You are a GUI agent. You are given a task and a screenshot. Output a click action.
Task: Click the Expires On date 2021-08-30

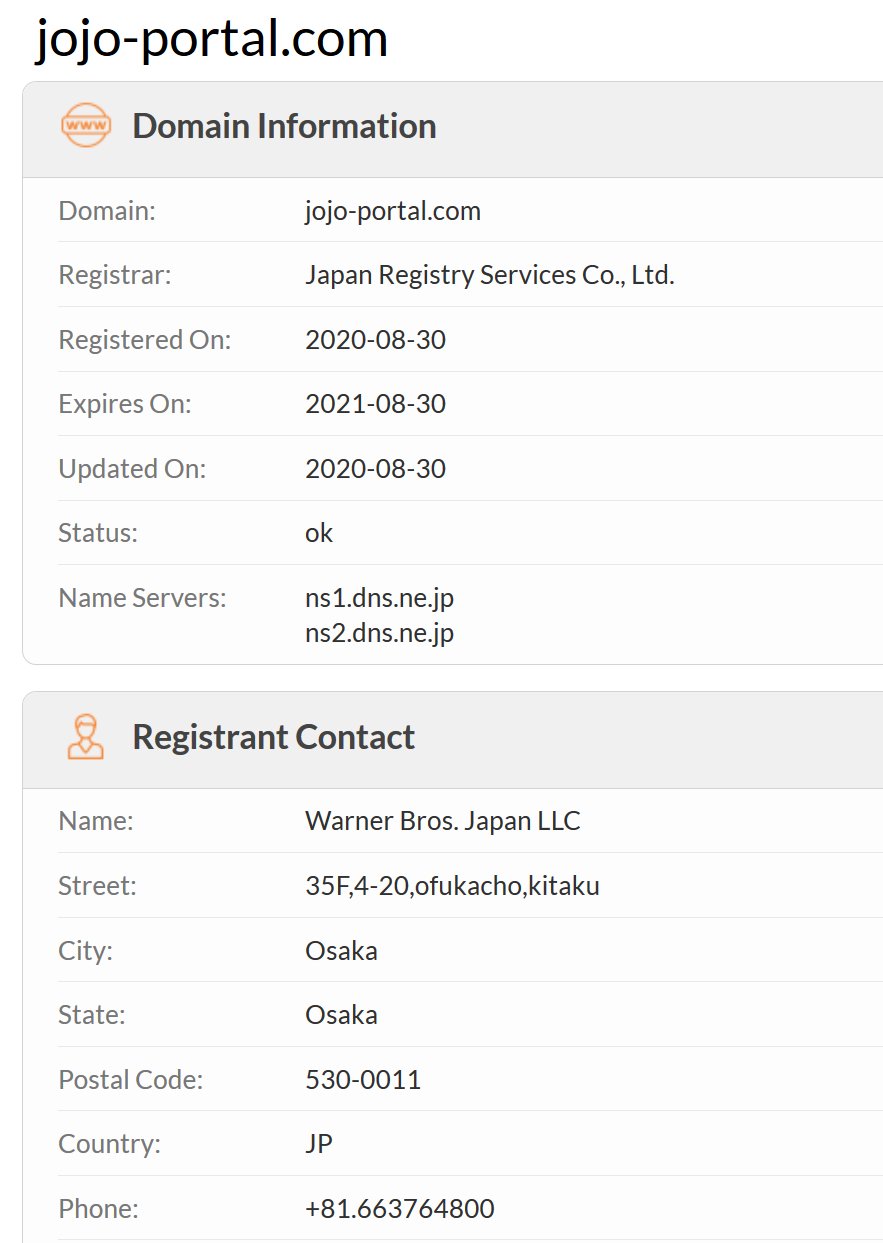tap(375, 404)
